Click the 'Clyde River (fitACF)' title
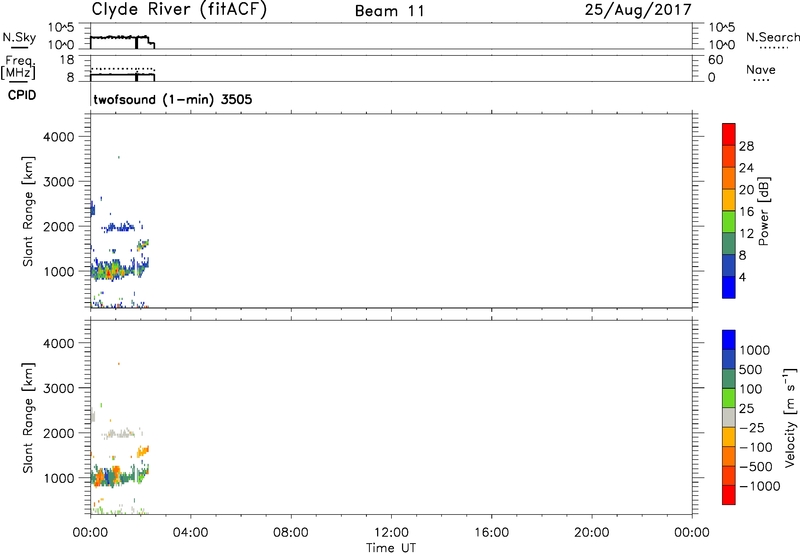 coord(179,10)
